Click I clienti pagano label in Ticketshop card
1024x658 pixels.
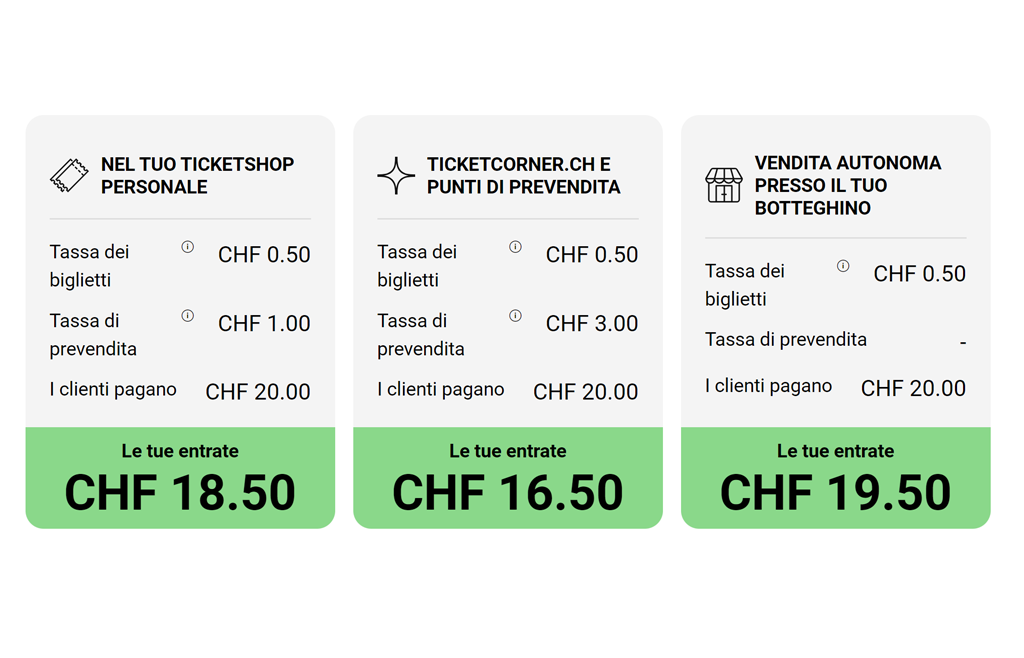pyautogui.click(x=113, y=390)
